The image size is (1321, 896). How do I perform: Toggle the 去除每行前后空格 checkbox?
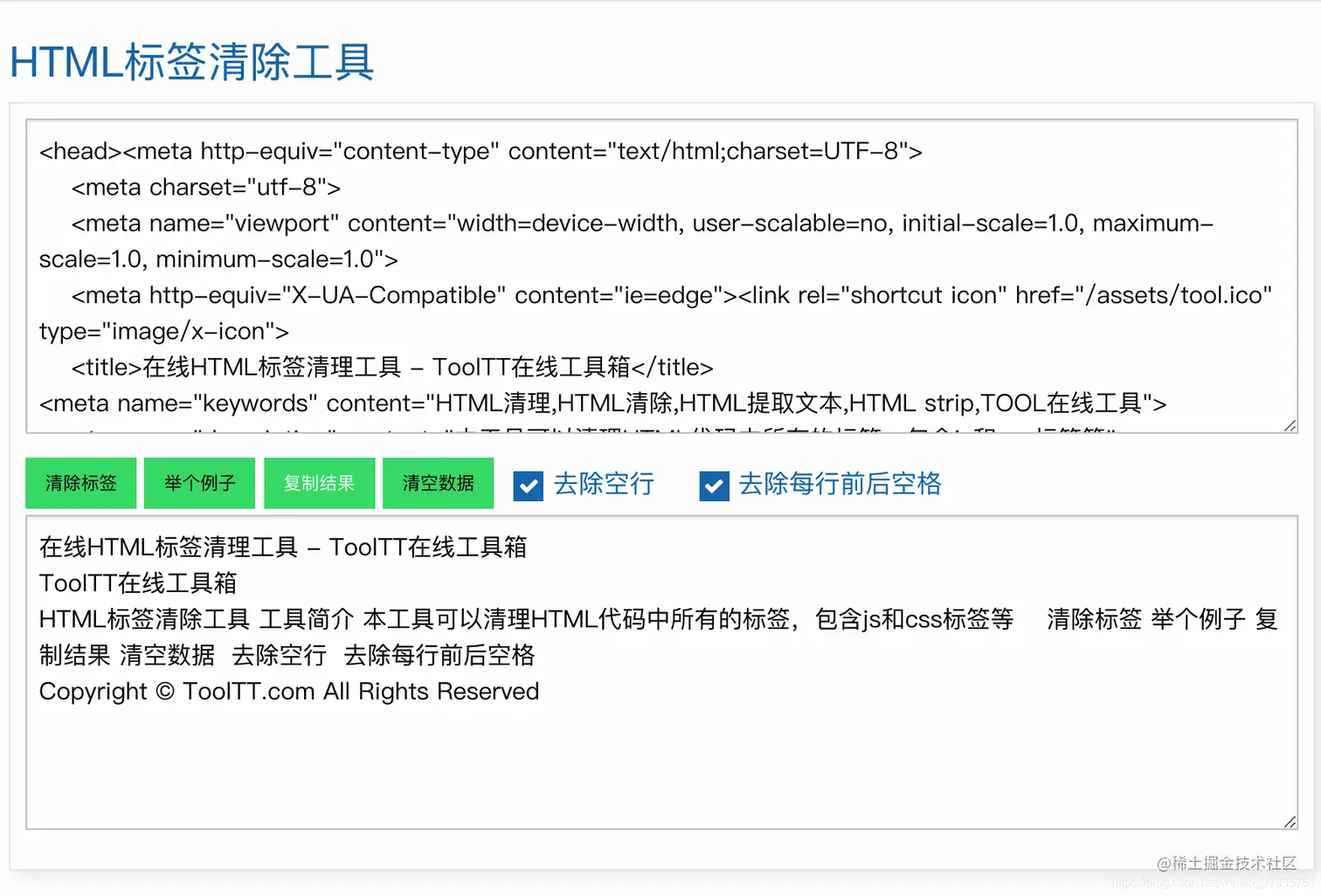click(x=714, y=486)
